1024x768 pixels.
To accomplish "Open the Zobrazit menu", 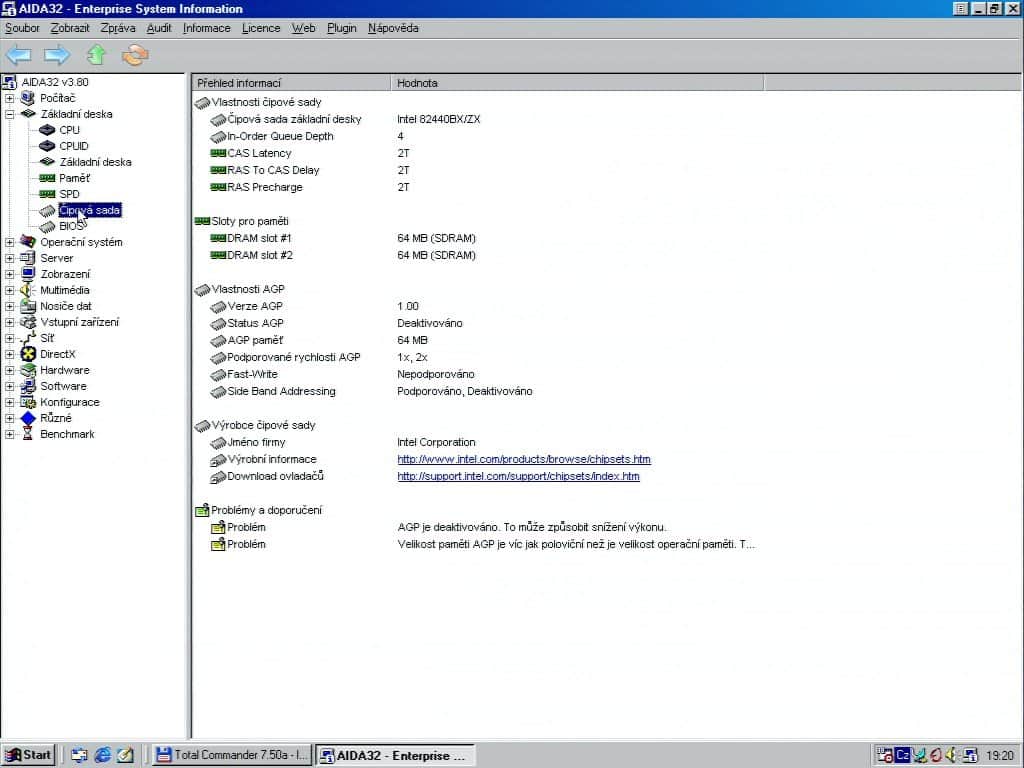I will pos(70,28).
